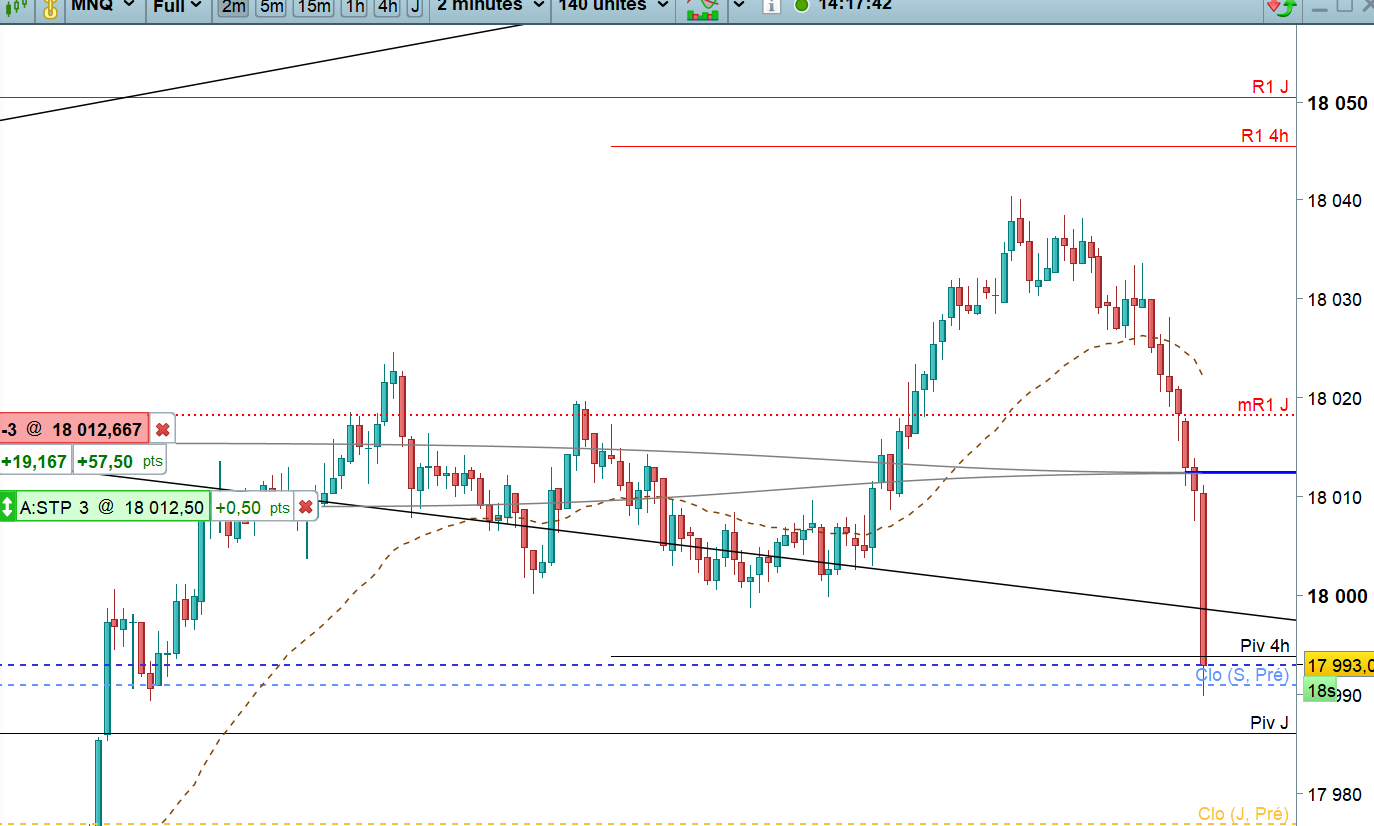Open the chart information icon
The width and height of the screenshot is (1374, 826).
(771, 6)
